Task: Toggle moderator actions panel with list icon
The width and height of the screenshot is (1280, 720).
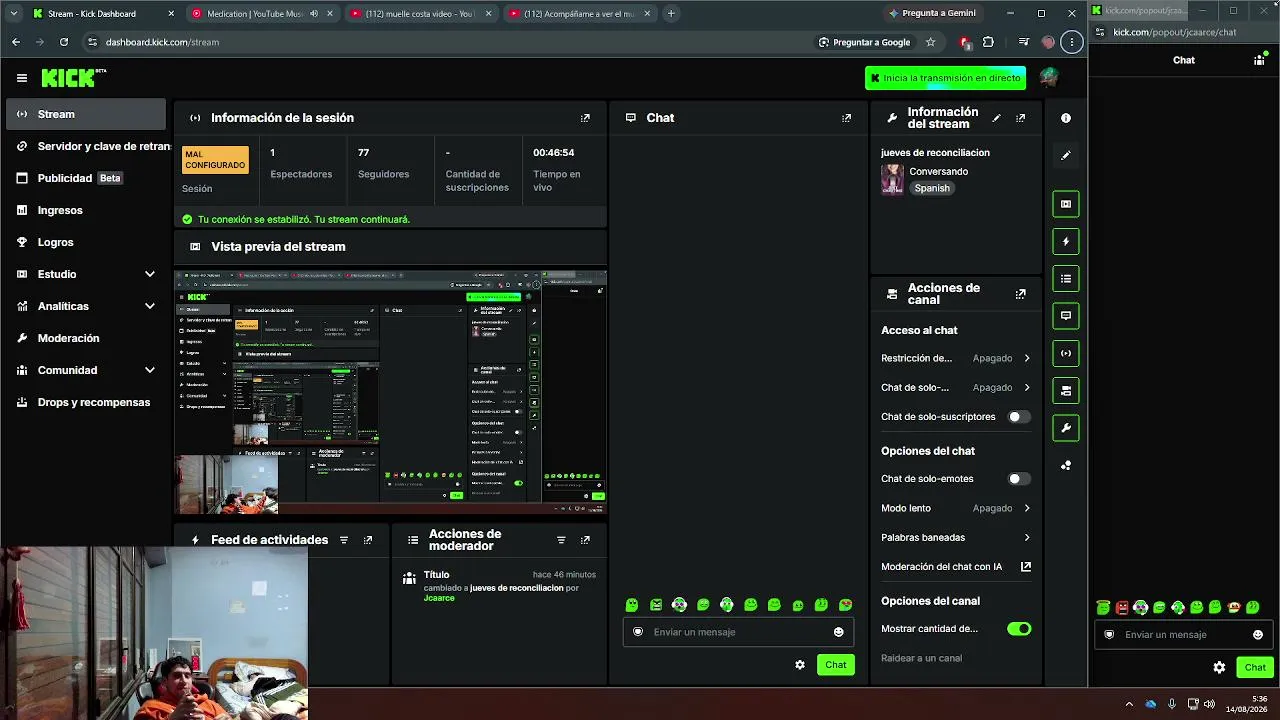Action: coord(1066,279)
